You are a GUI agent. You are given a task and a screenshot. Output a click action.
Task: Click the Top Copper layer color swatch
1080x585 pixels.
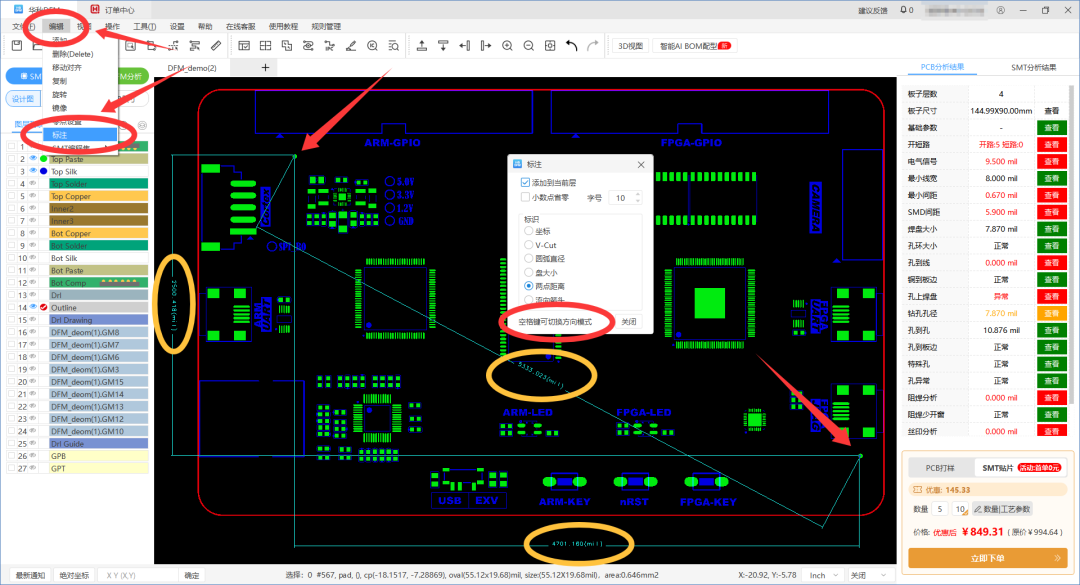pos(98,196)
